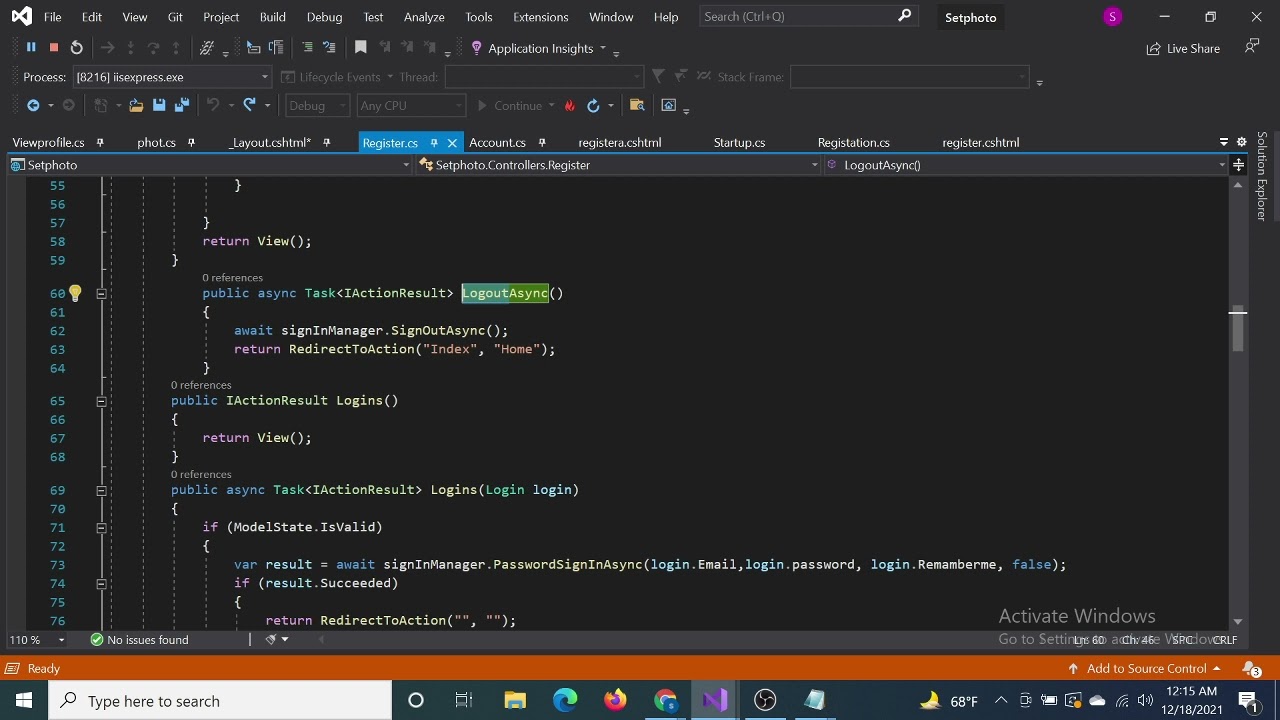The image size is (1280, 720).
Task: Open File Explorer from the taskbar
Action: 515,700
